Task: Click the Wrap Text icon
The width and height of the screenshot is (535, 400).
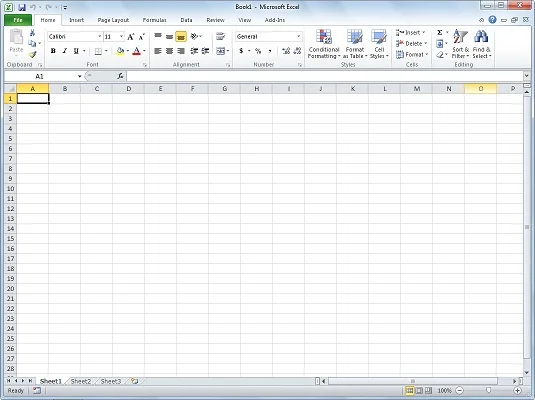Action: [x=220, y=36]
